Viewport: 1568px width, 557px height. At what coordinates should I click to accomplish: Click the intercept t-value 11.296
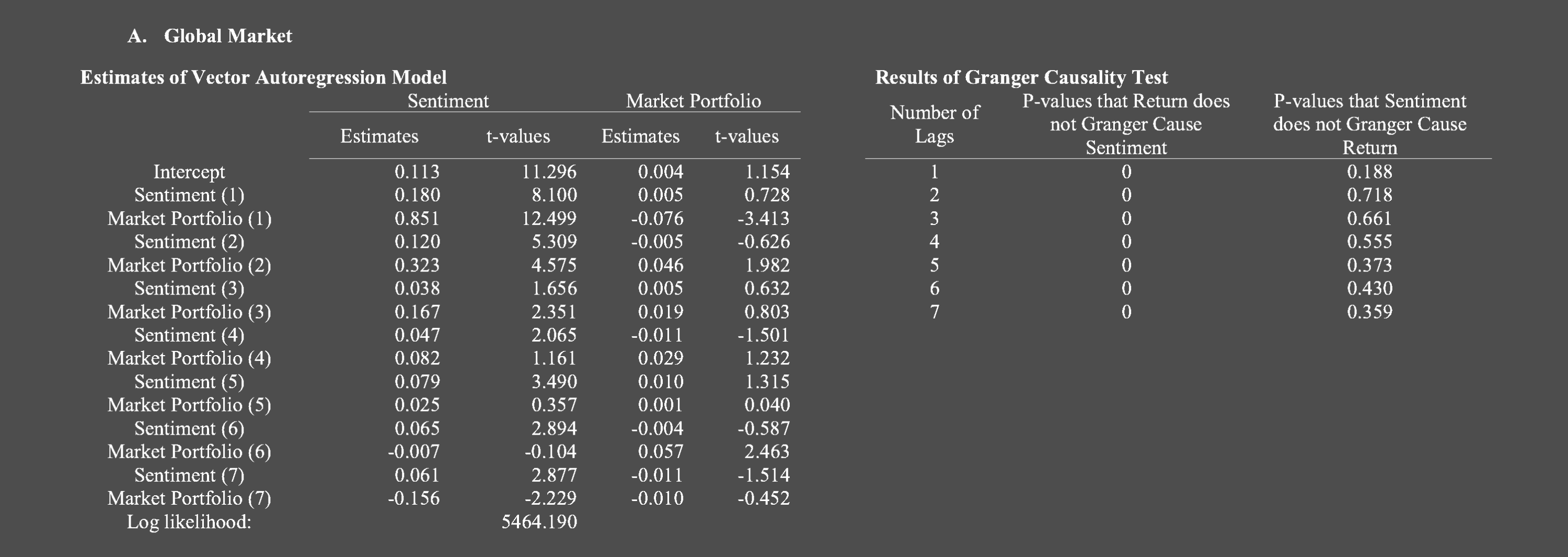[548, 172]
